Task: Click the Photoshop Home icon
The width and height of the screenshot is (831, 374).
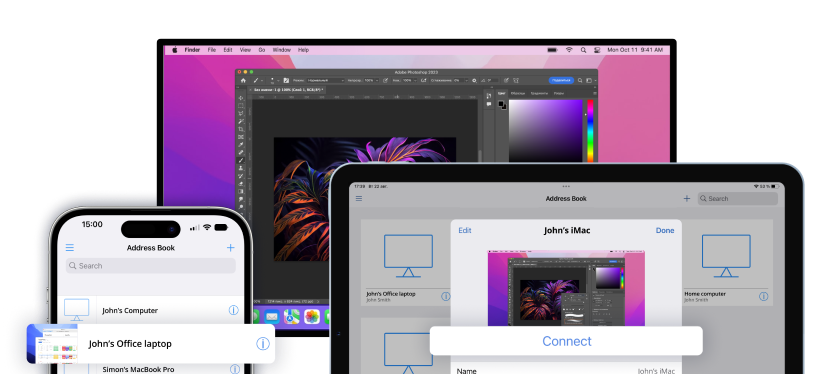Action: click(243, 81)
